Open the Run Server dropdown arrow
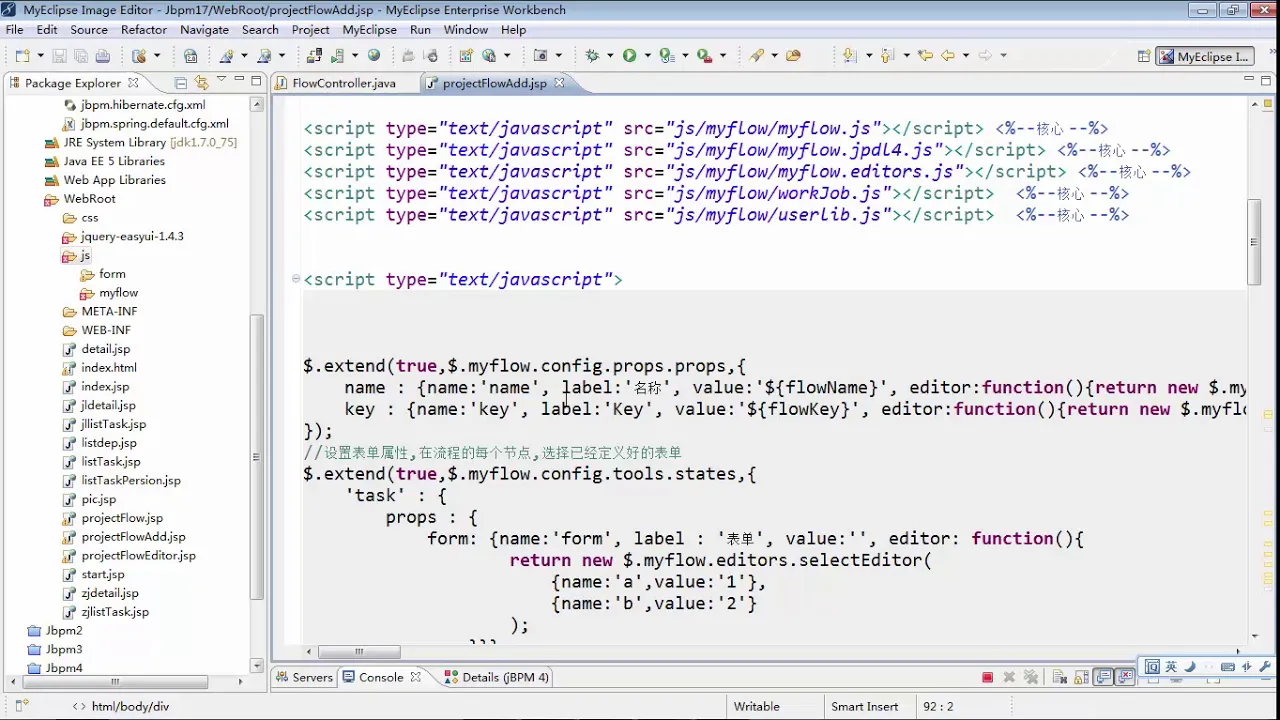Image resolution: width=1280 pixels, height=720 pixels. click(x=355, y=56)
